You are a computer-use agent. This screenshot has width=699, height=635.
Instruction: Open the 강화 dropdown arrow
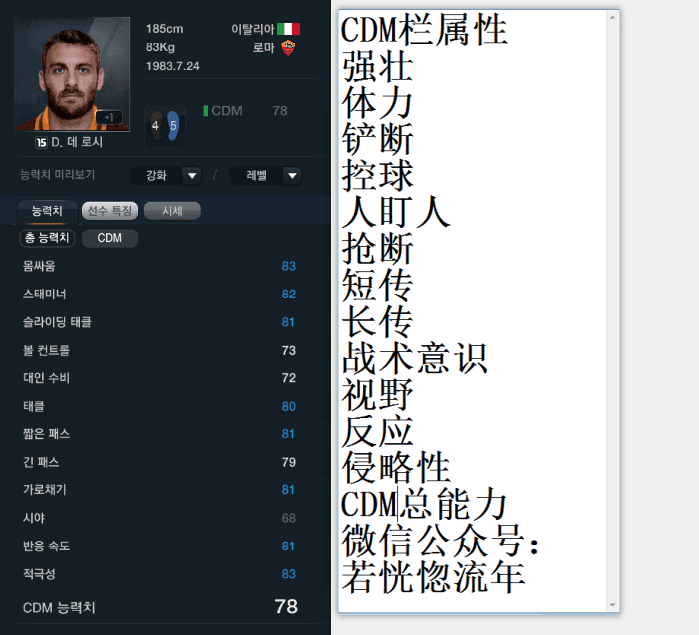(192, 176)
